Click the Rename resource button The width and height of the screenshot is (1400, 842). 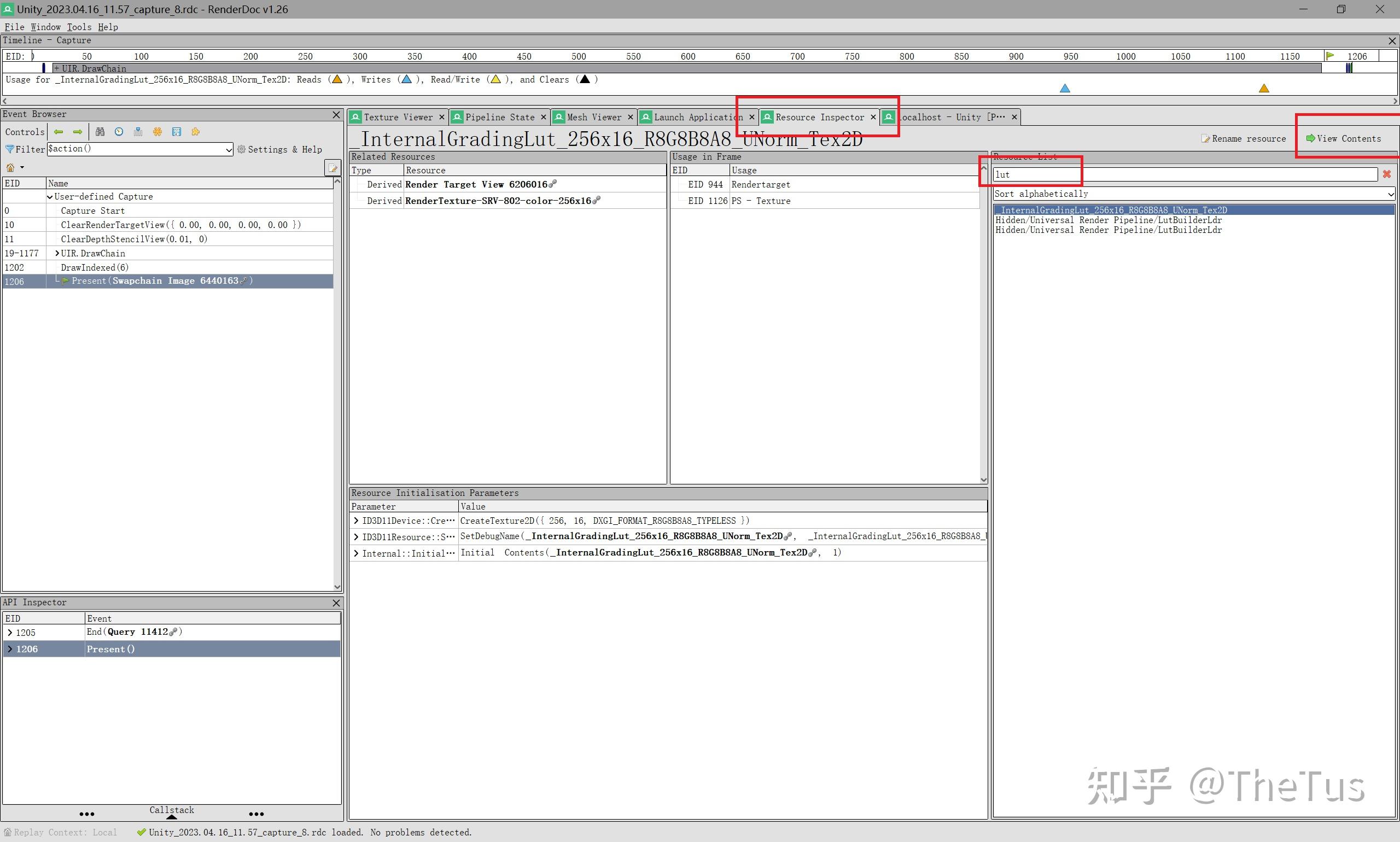tap(1244, 138)
